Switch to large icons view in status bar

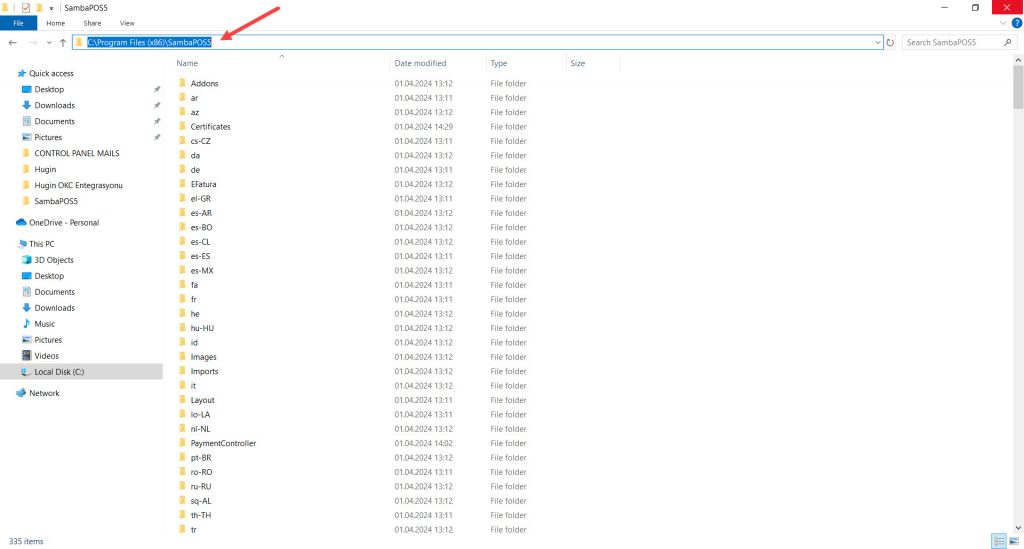[1015, 541]
